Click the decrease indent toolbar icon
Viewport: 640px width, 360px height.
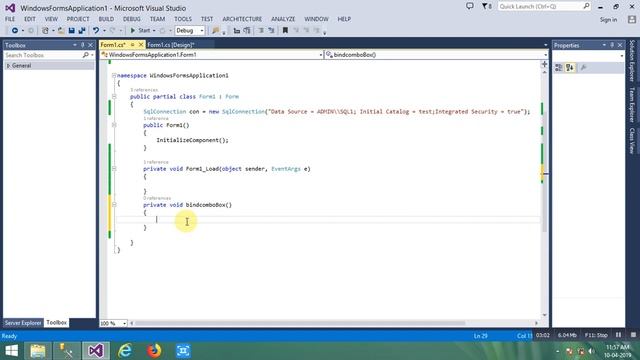coord(236,31)
